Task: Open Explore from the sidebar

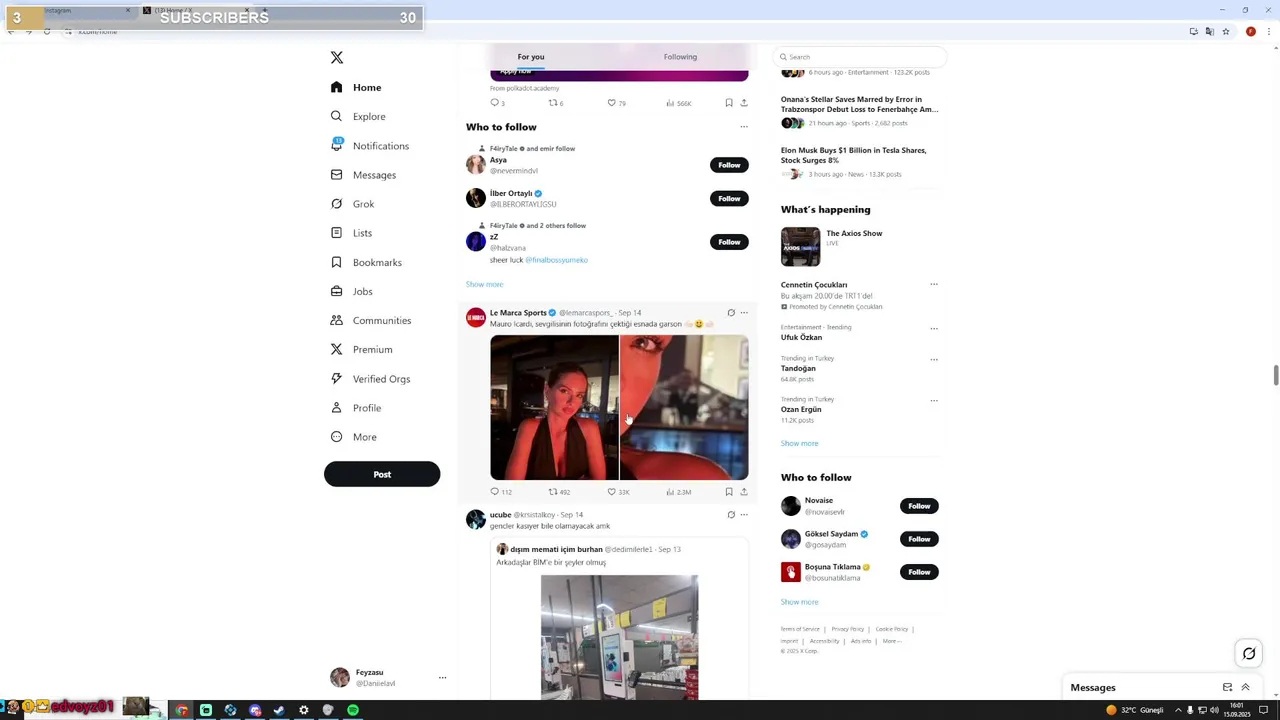Action: pos(358,116)
